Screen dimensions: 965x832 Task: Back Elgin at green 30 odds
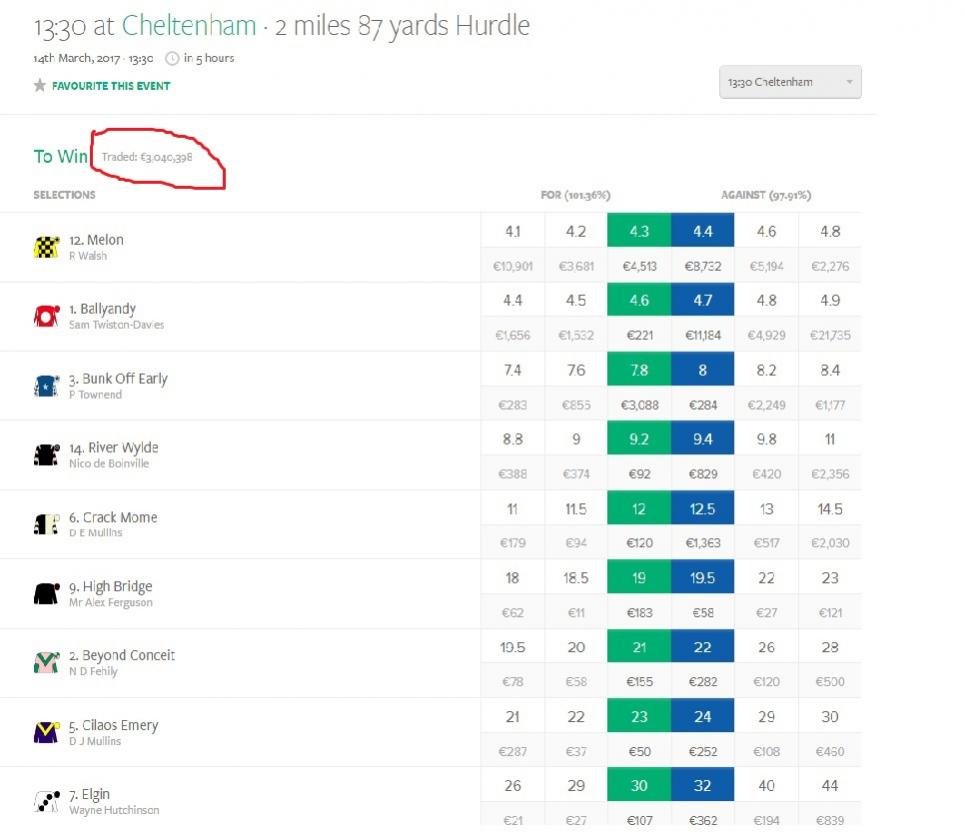coord(639,785)
